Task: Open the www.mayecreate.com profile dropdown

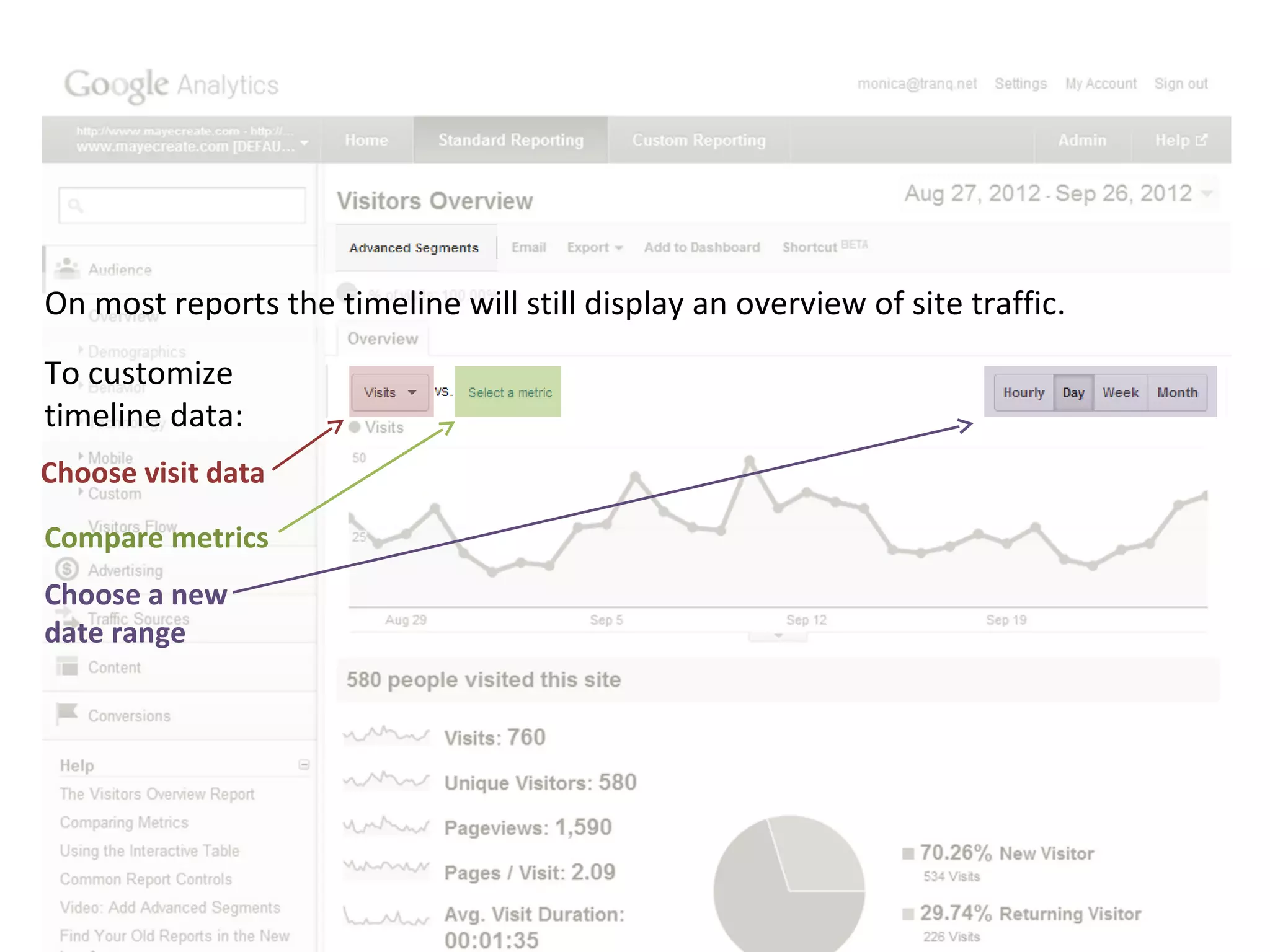Action: coord(191,139)
